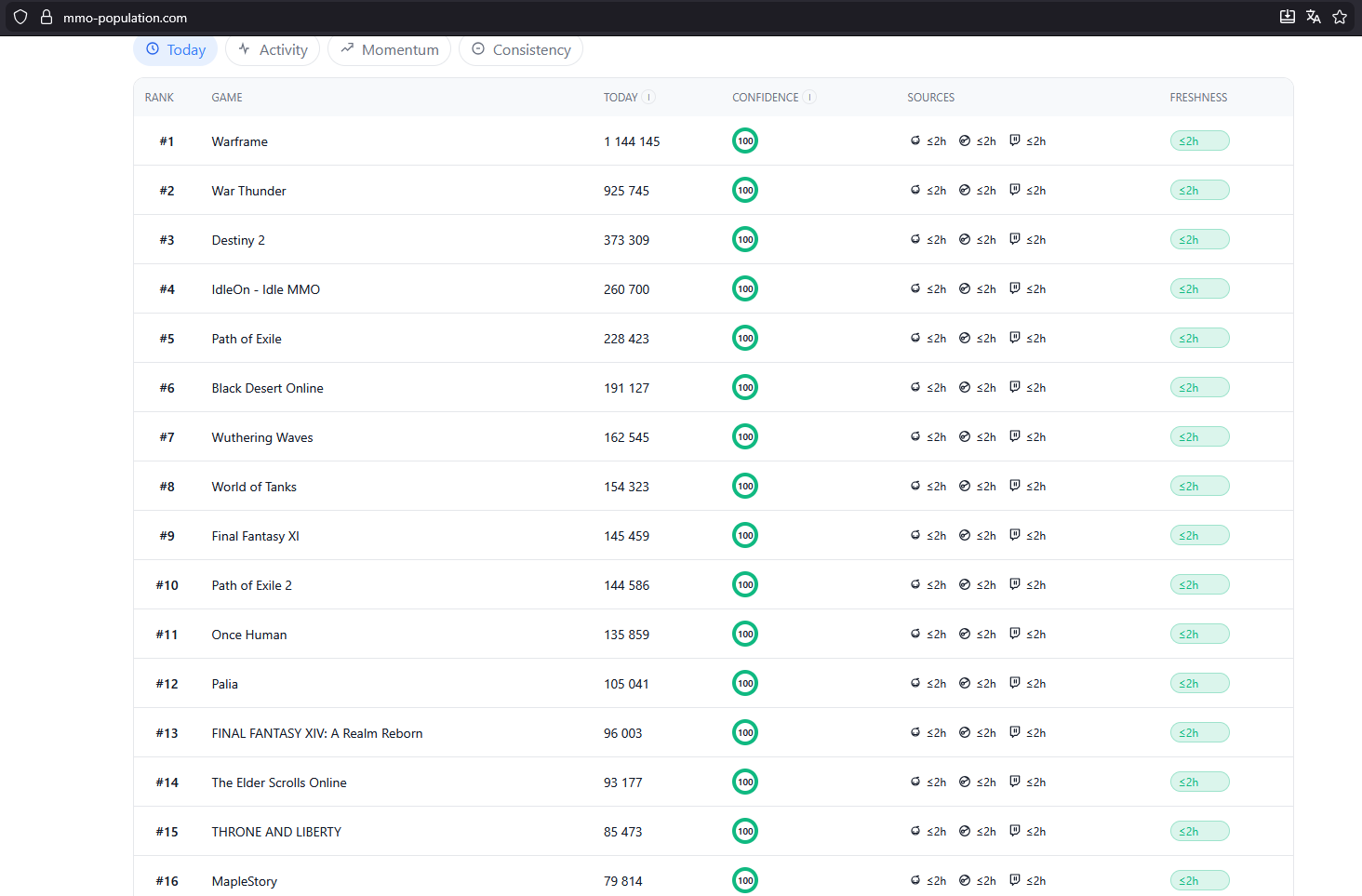Click the Steam source icon for Black Desert Online
The height and width of the screenshot is (896, 1362).
tap(965, 387)
